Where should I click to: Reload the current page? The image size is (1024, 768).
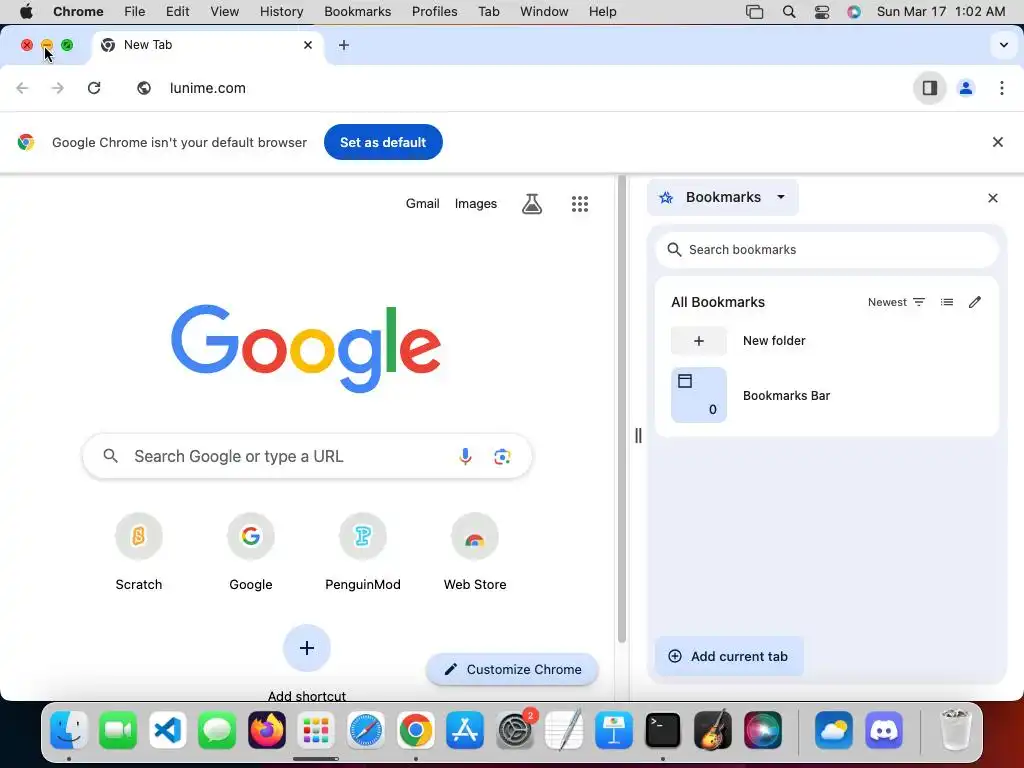[x=94, y=88]
